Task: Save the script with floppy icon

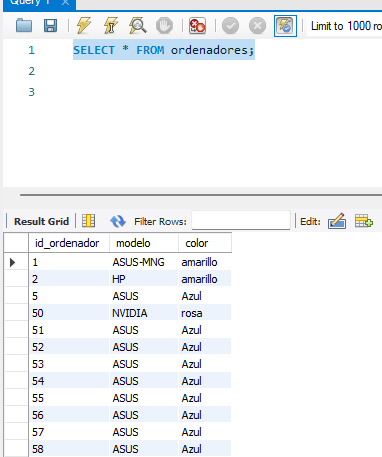Action: [x=50, y=26]
